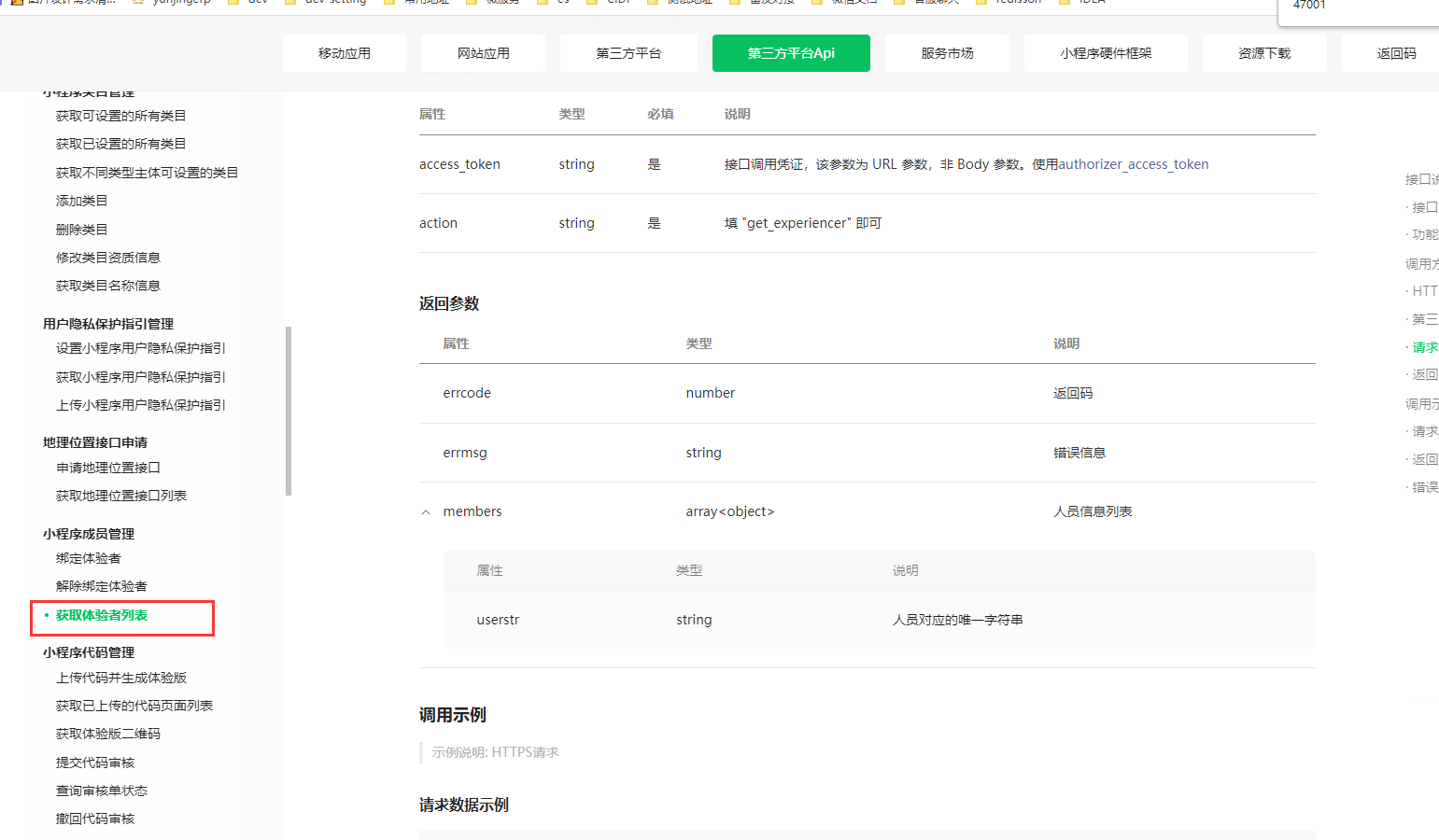Viewport: 1439px width, 840px height.
Task: Navigate to 获取不同类型主体可设置的类目
Action: [148, 173]
